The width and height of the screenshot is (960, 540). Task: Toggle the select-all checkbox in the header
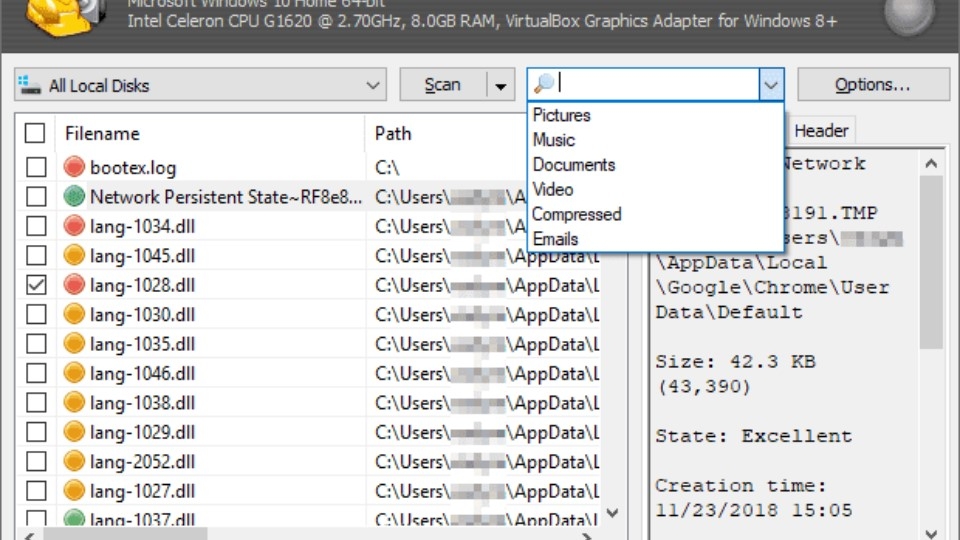tap(35, 133)
